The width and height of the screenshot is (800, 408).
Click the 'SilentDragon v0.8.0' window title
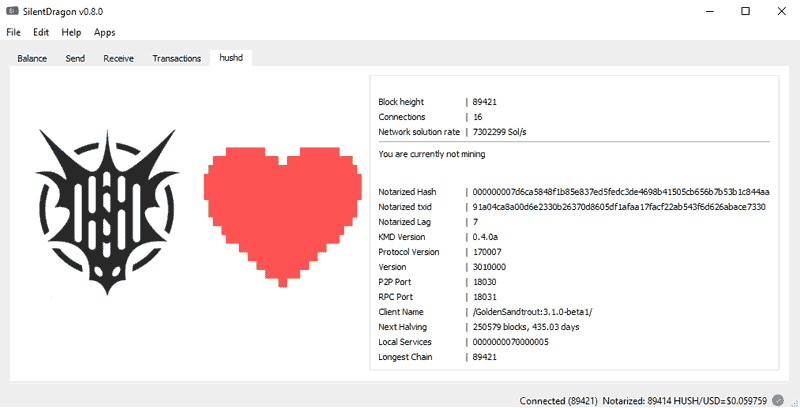63,11
